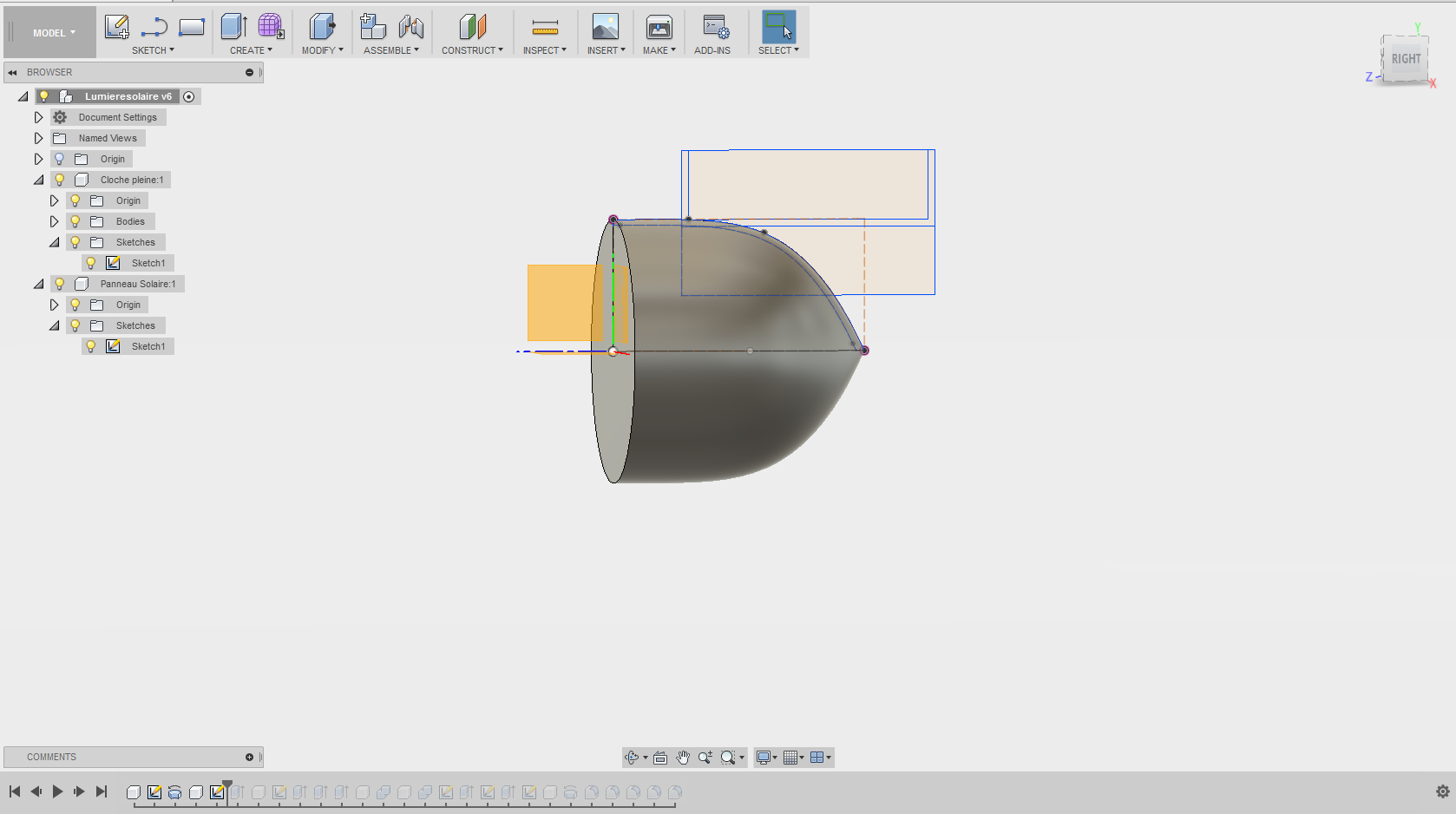This screenshot has width=1456, height=814.
Task: Open the SKETCH menu
Action: point(153,50)
